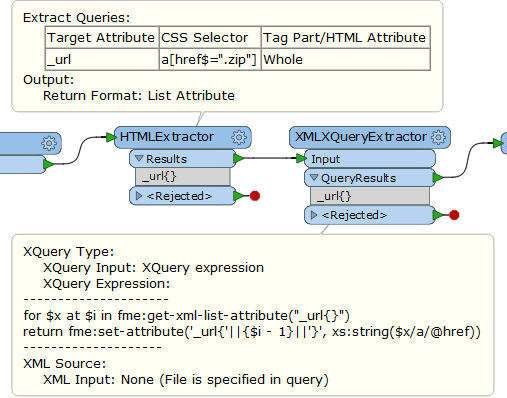The image size is (507, 398).
Task: Select the green output arrow of Results port
Action: click(x=239, y=159)
